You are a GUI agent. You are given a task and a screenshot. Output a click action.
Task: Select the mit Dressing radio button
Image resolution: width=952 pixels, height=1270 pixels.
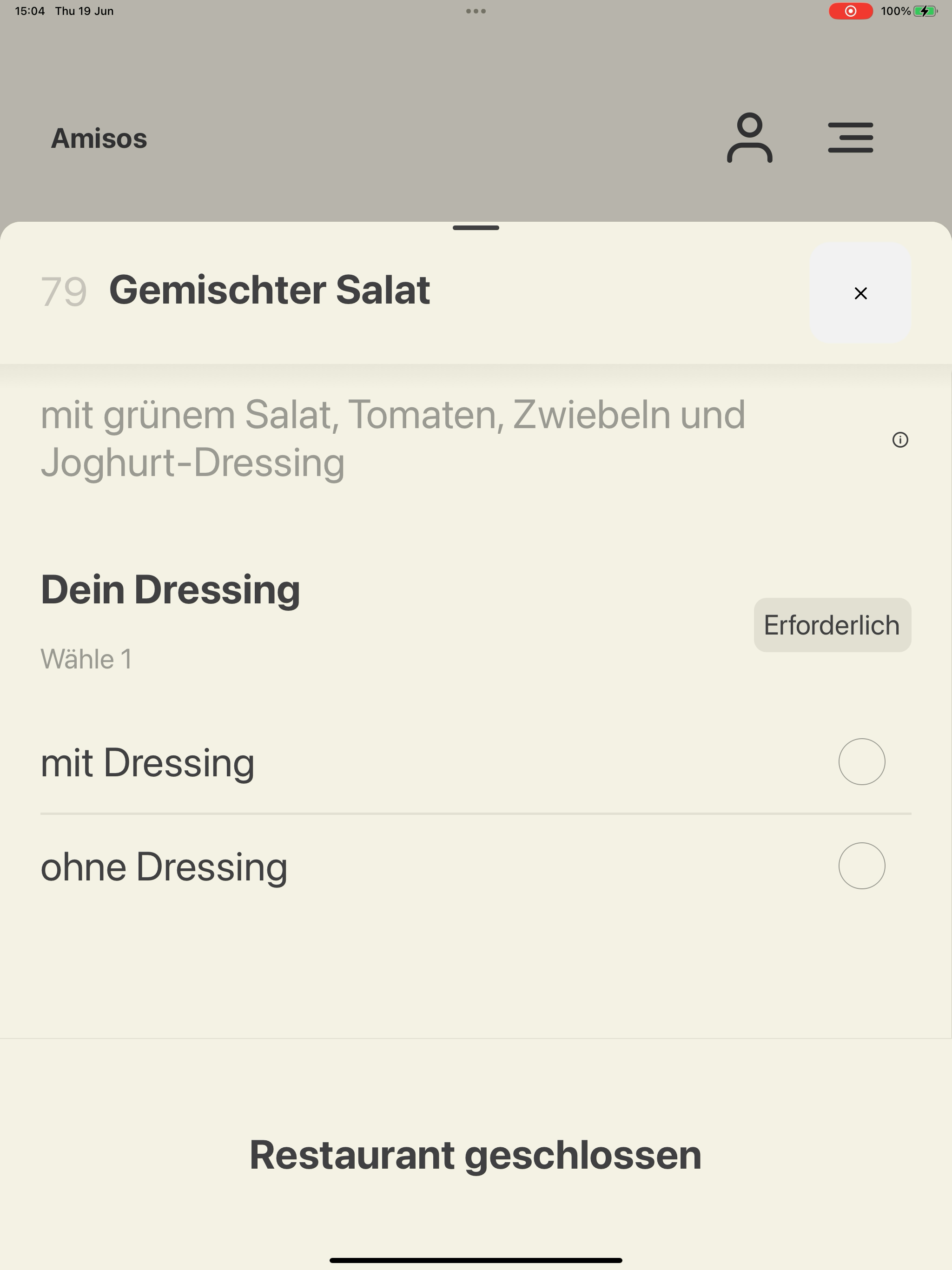tap(861, 762)
